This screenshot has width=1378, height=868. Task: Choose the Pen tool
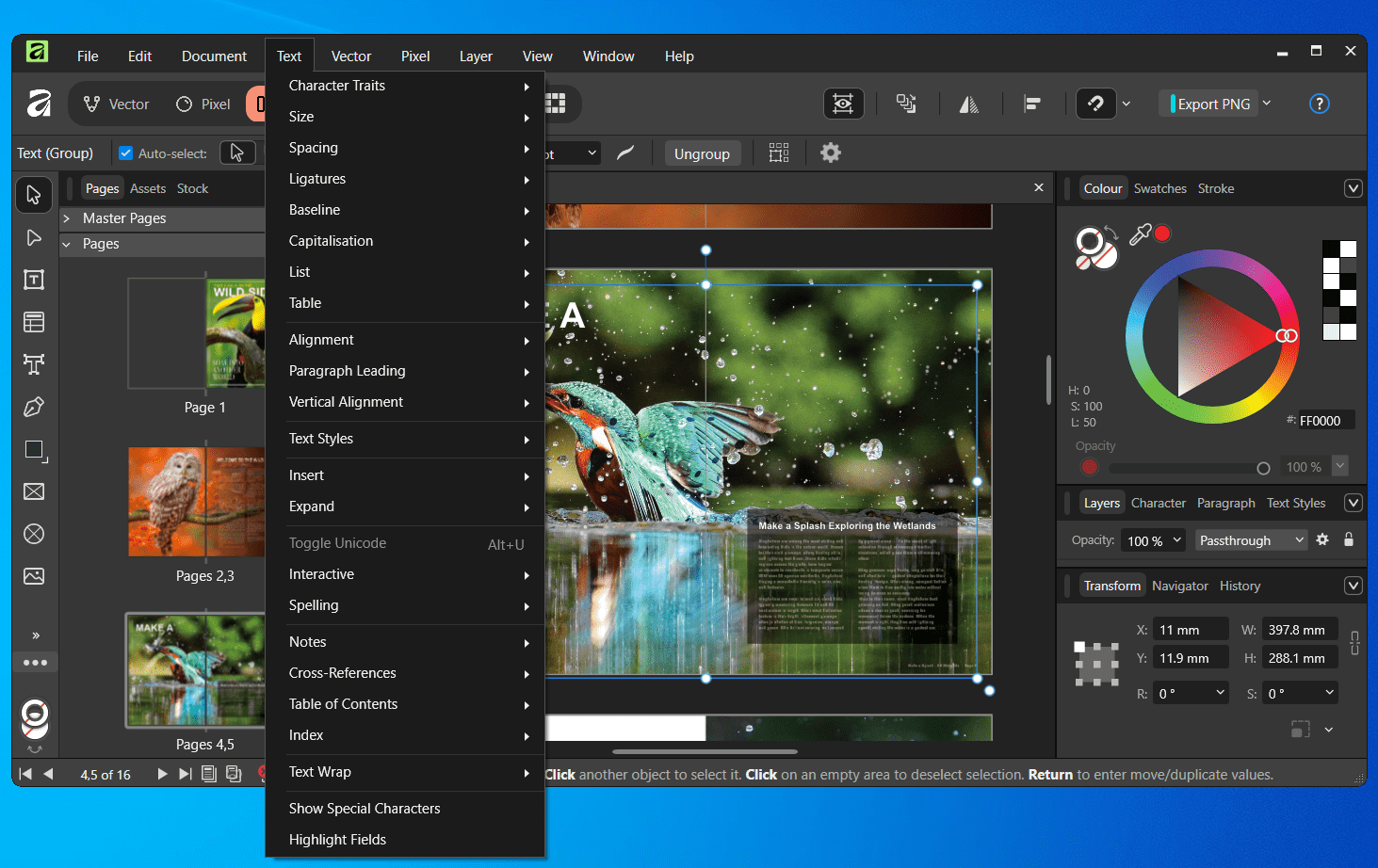(34, 407)
